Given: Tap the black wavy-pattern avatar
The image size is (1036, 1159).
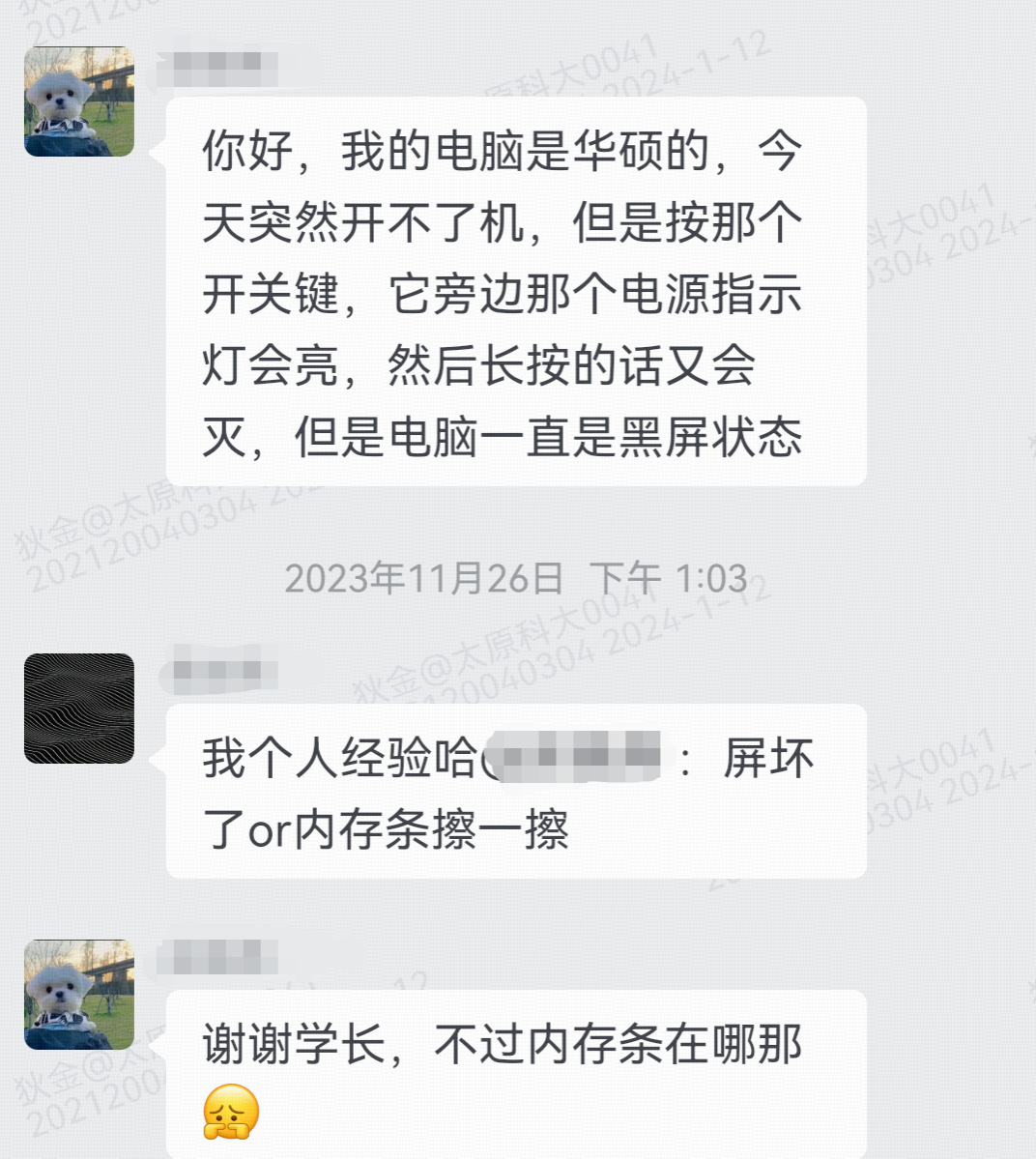Looking at the screenshot, I should click(79, 709).
